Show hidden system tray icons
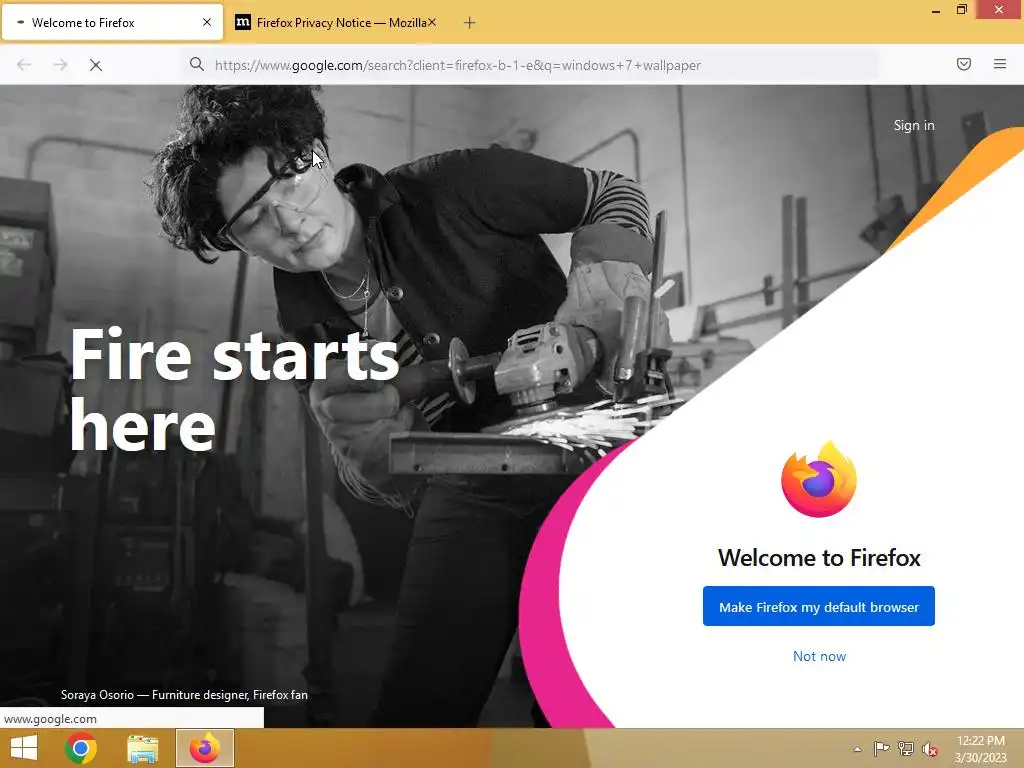Screen dimensions: 1024x768 [x=857, y=749]
